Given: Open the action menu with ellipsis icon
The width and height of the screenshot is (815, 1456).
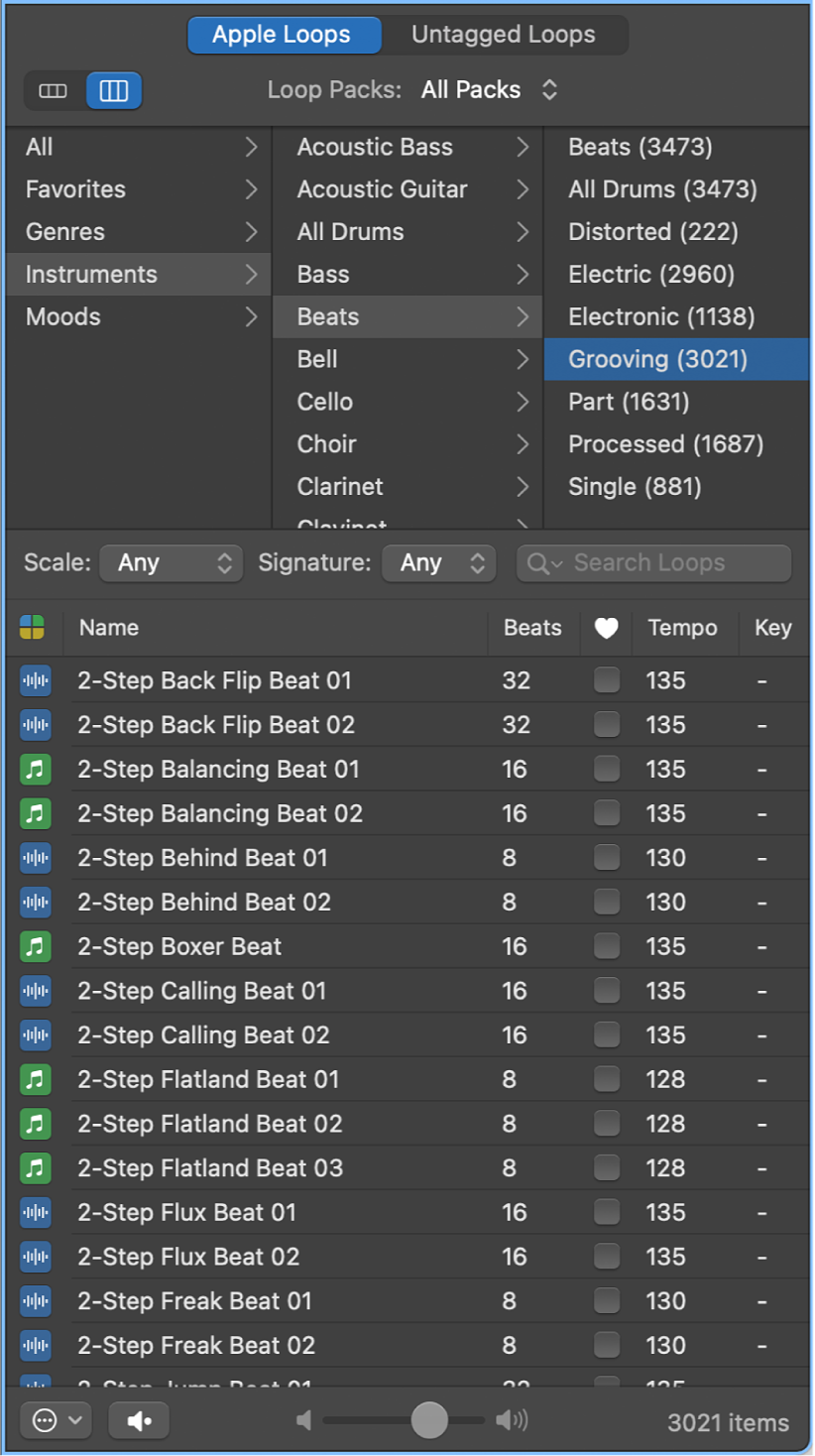Looking at the screenshot, I should click(56, 1420).
